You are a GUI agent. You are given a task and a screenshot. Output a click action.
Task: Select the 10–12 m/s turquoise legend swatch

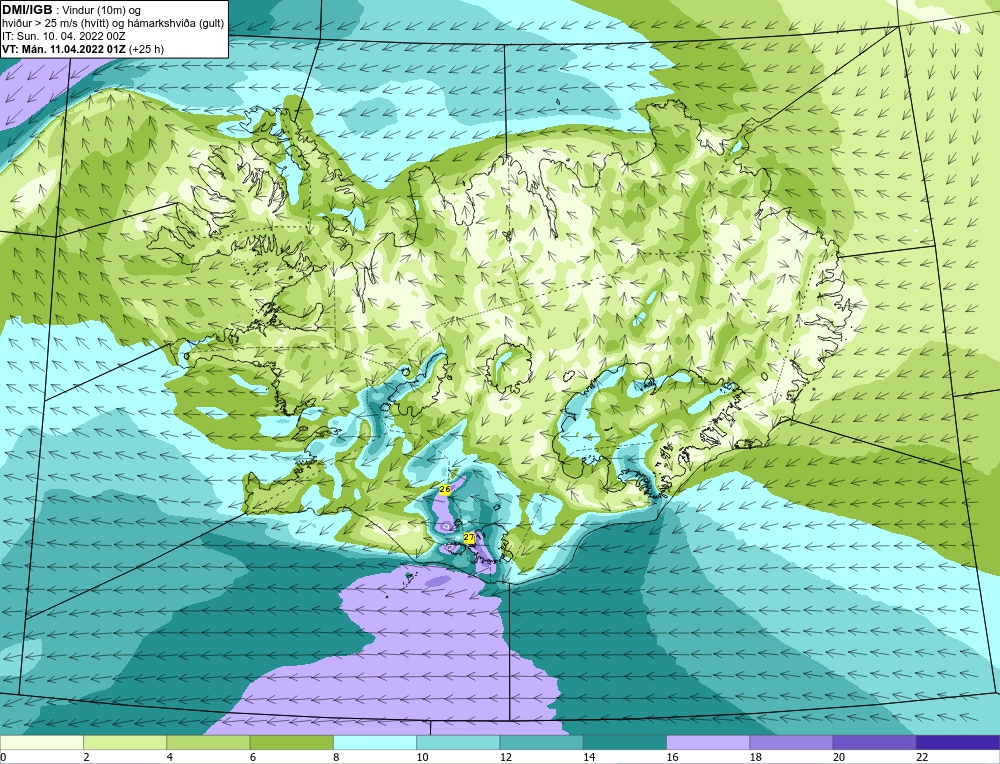(458, 743)
